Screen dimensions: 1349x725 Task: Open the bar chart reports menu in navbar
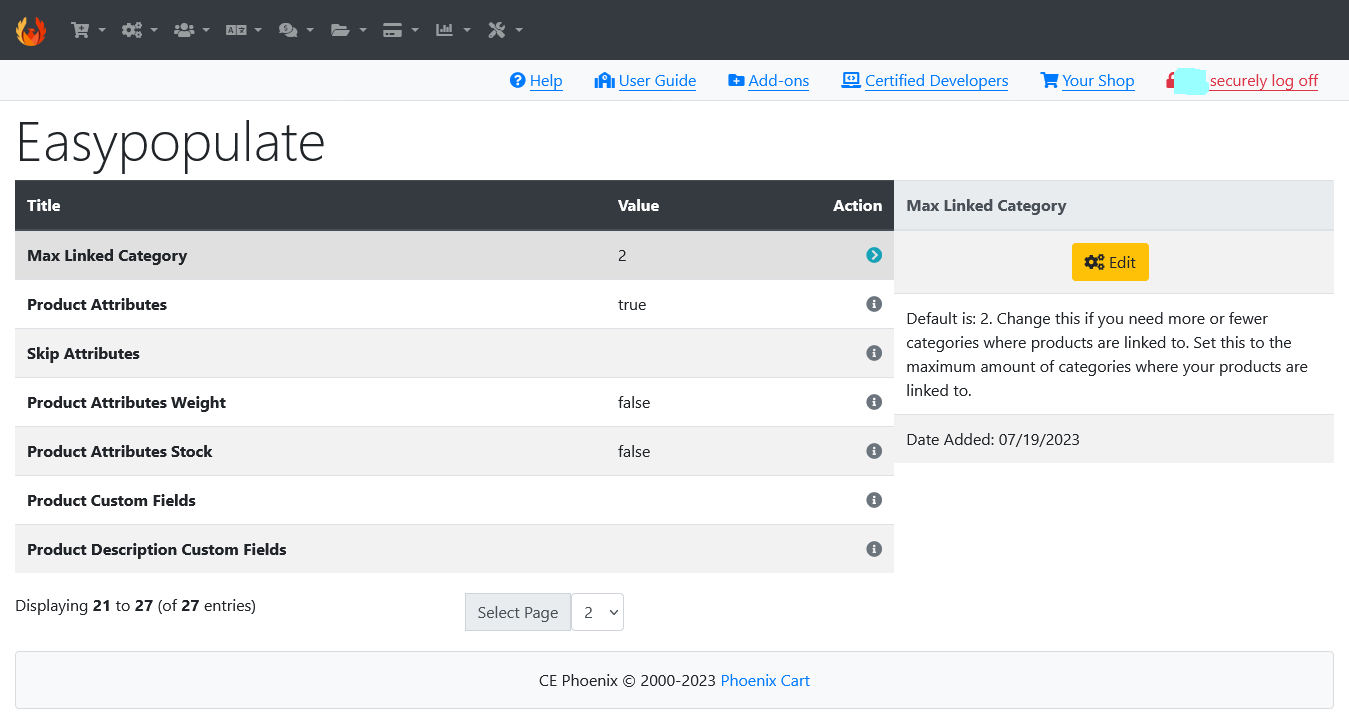coord(452,30)
